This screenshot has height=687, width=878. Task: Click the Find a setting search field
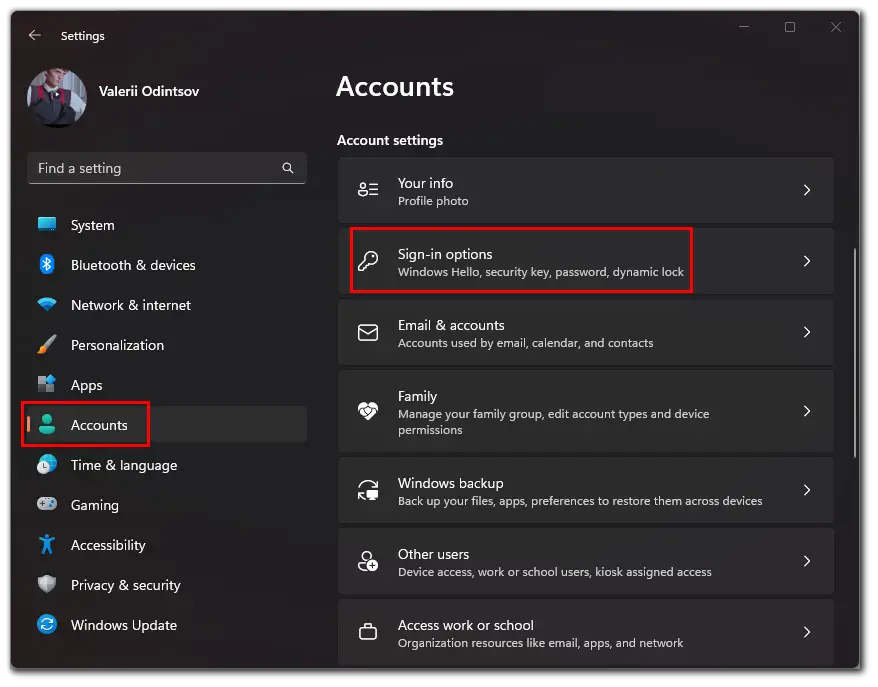[x=166, y=168]
